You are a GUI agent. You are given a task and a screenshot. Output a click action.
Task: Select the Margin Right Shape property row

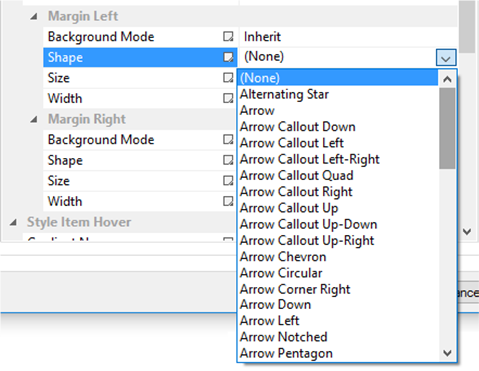140,160
